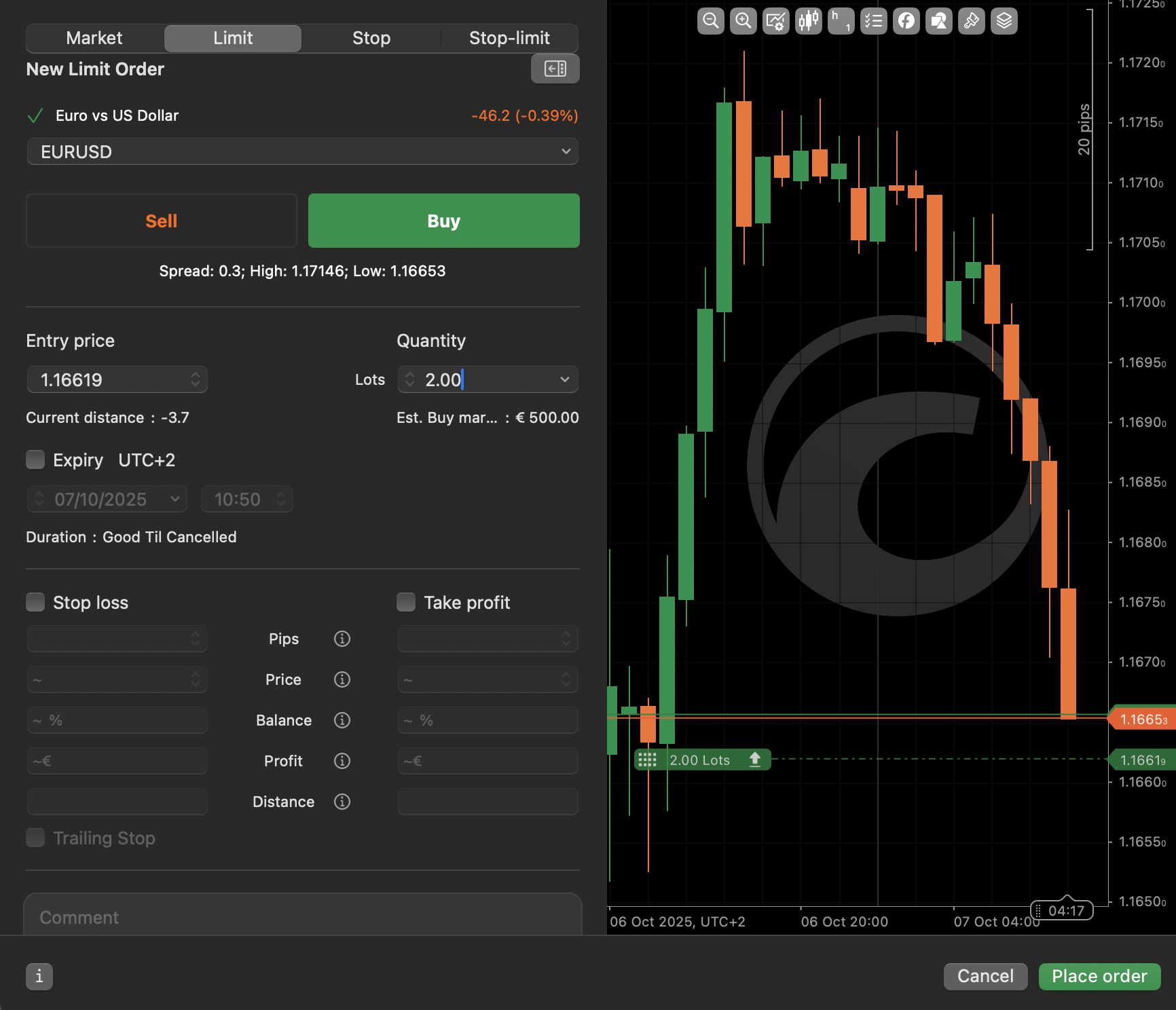Collapse the chart panel toggle button

555,69
